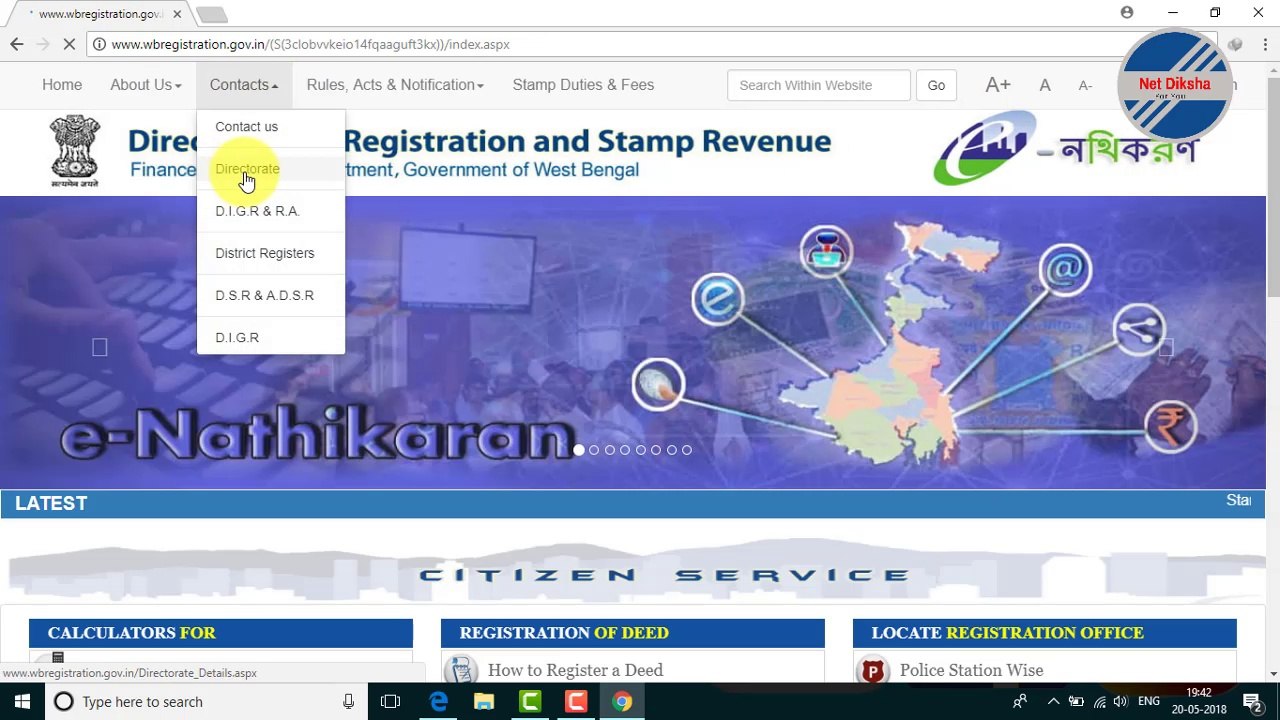Select District Registers menu entry
The width and height of the screenshot is (1280, 720).
pos(270,253)
